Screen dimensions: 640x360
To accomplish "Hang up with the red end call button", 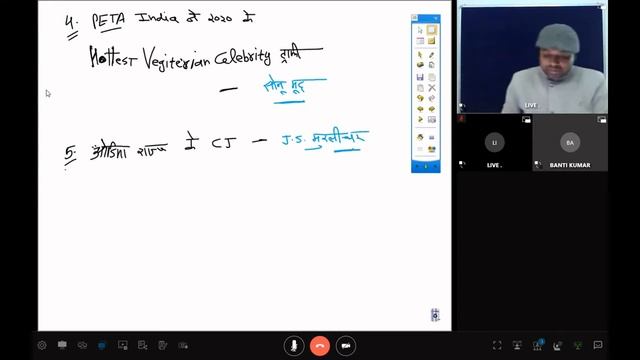I will (x=320, y=346).
